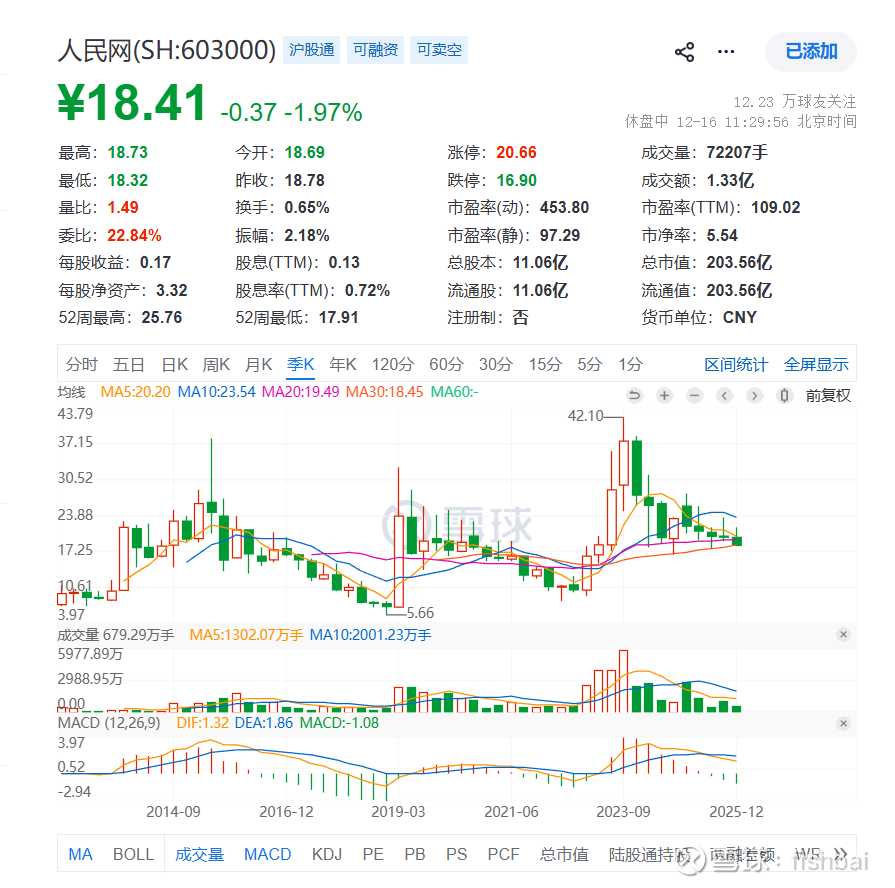Screen dimensions: 895x888
Task: Click the candlestick style icon
Action: (785, 395)
